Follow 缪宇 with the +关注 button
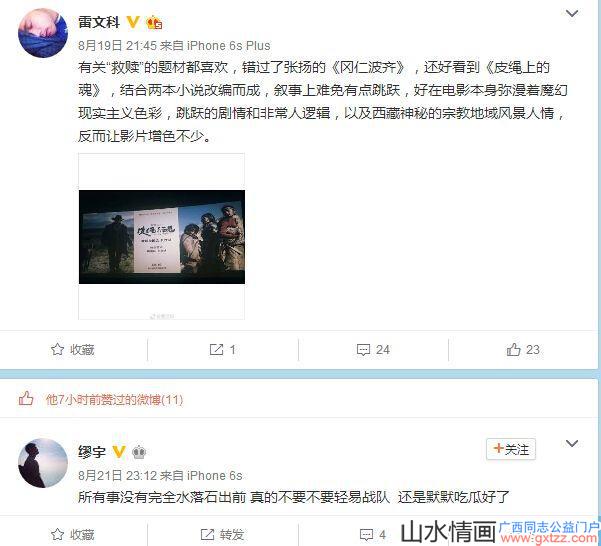The width and height of the screenshot is (601, 546). point(511,449)
